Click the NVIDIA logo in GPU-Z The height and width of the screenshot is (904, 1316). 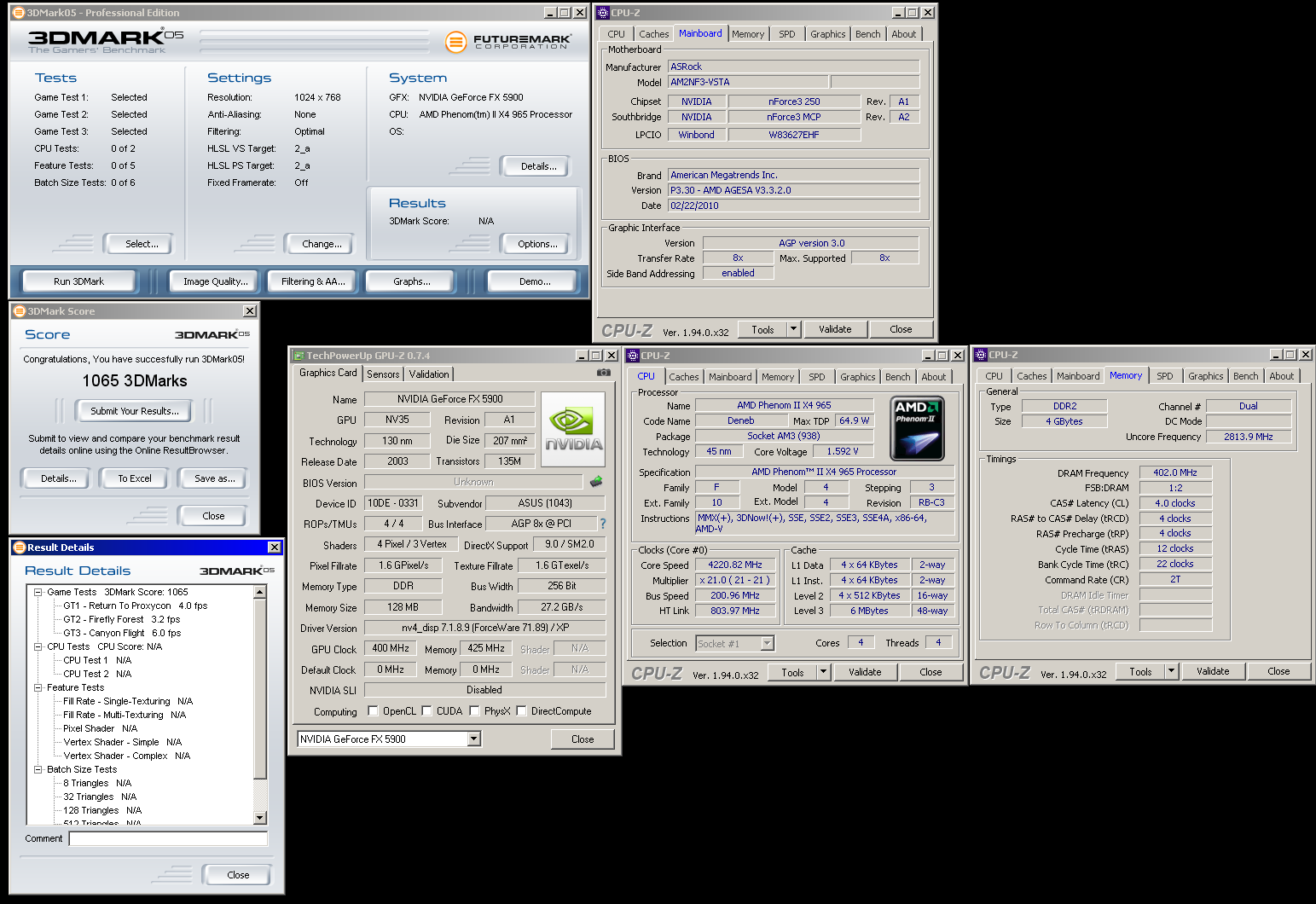click(x=573, y=429)
